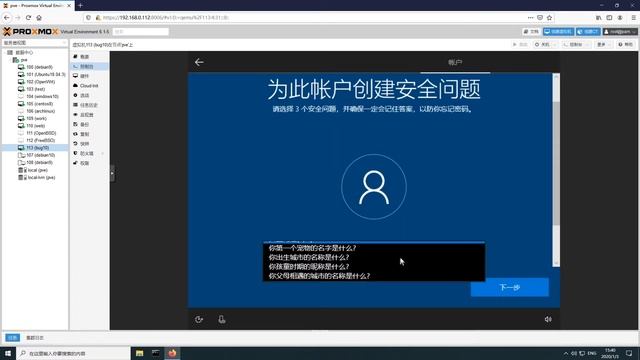Screen dimensions: 640x360
Task: Select the Datacenter (数据中心) root node
Action: (x=24, y=53)
